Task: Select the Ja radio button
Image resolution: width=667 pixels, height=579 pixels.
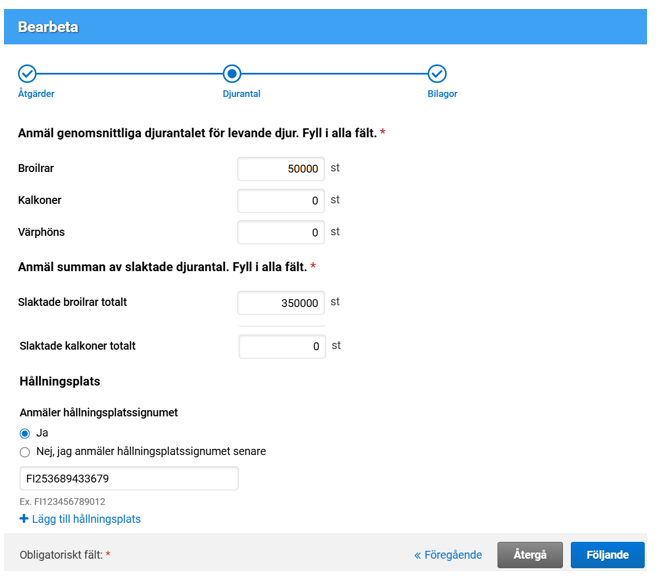Action: click(25, 433)
